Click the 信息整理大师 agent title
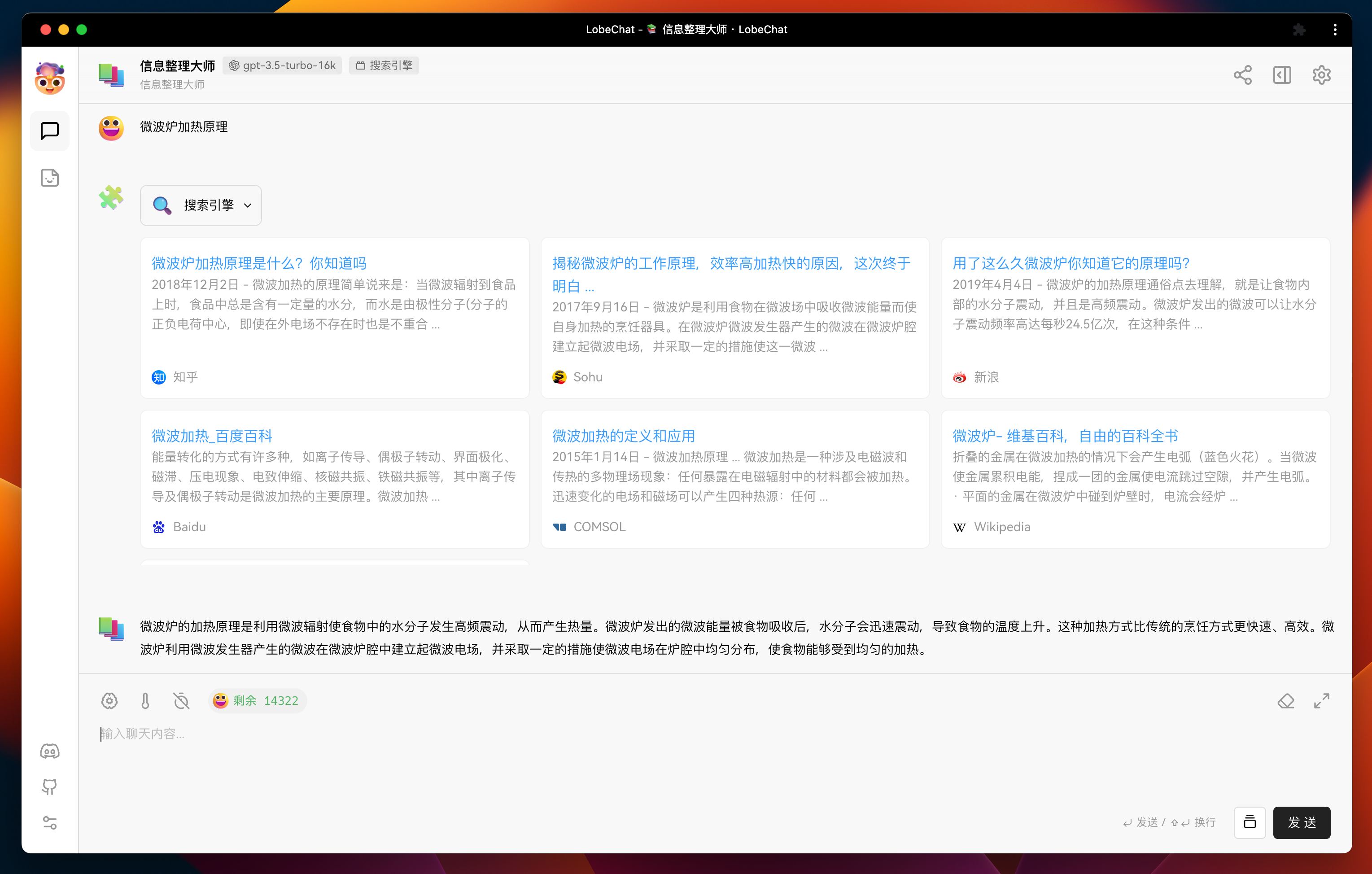1372x874 pixels. tap(178, 66)
